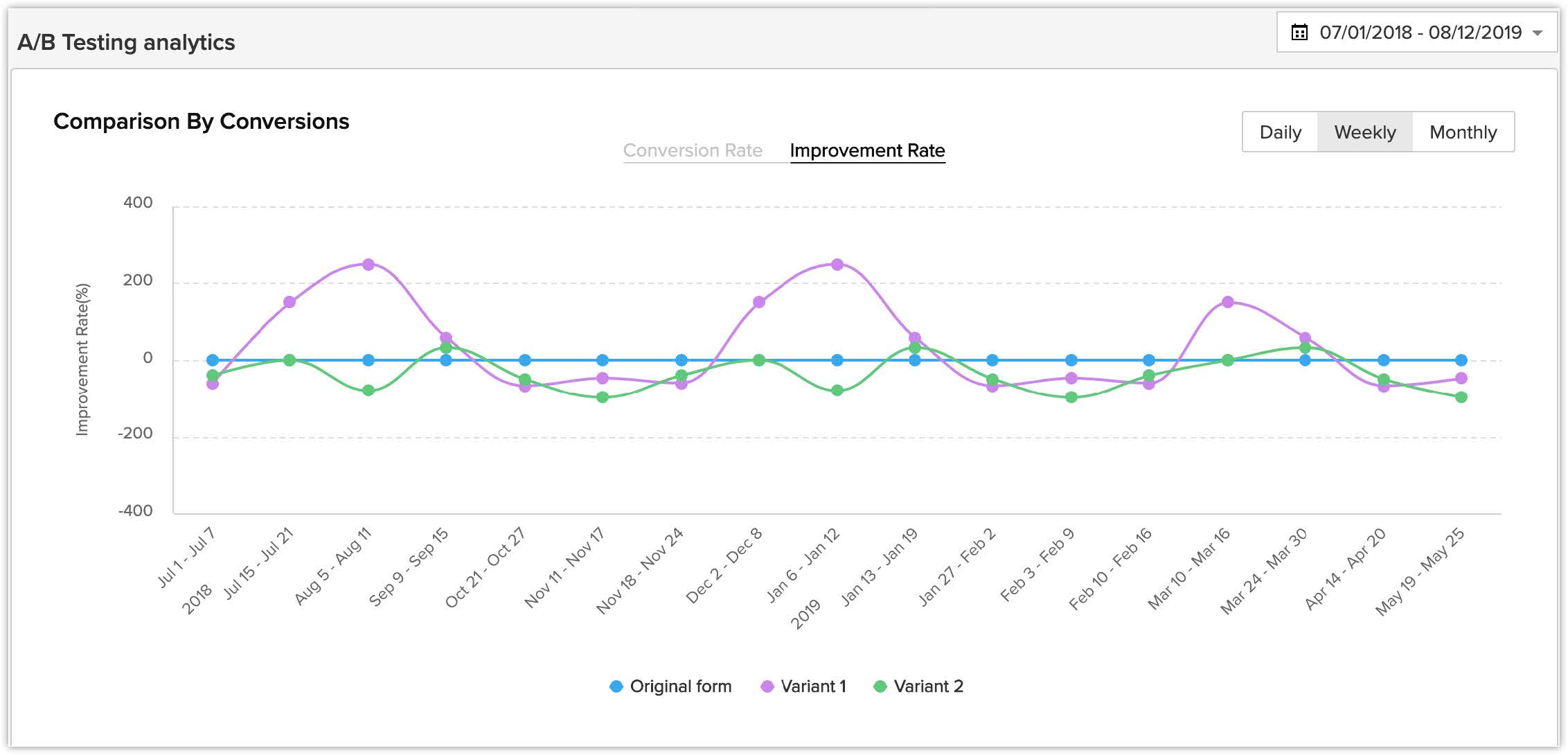
Task: Toggle Variant 2 green legend dot
Action: tap(880, 686)
